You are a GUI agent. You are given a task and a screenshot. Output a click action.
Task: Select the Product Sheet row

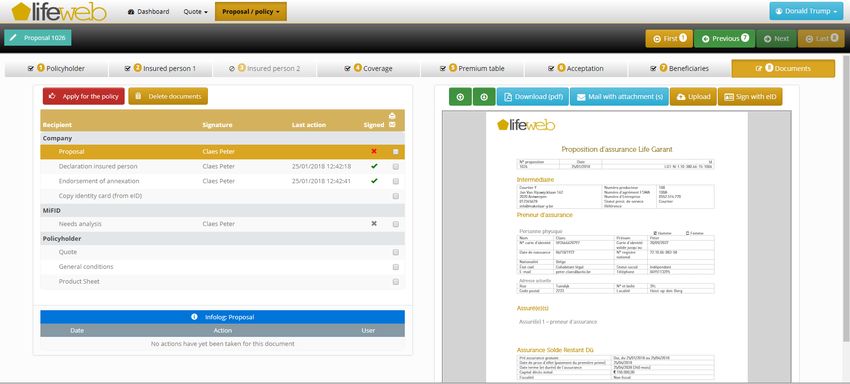pos(222,281)
